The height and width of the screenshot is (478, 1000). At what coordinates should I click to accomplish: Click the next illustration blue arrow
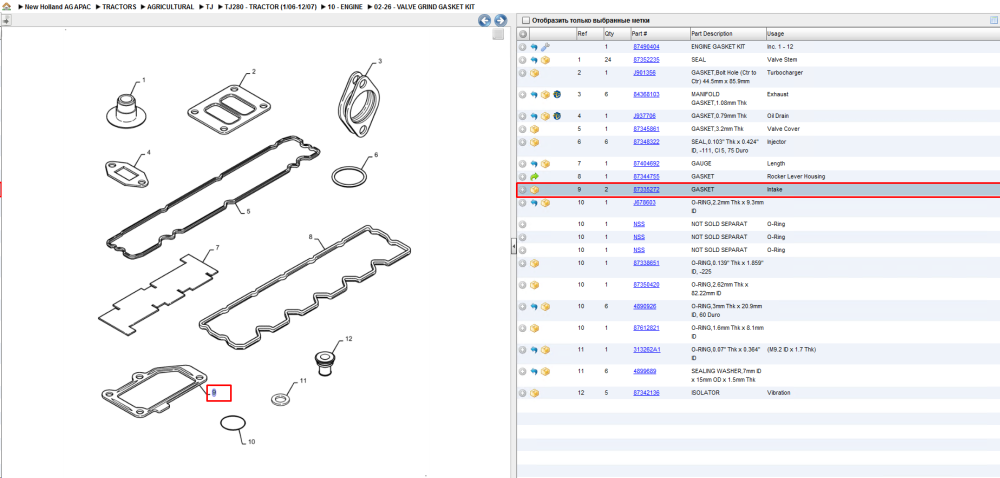tap(501, 20)
